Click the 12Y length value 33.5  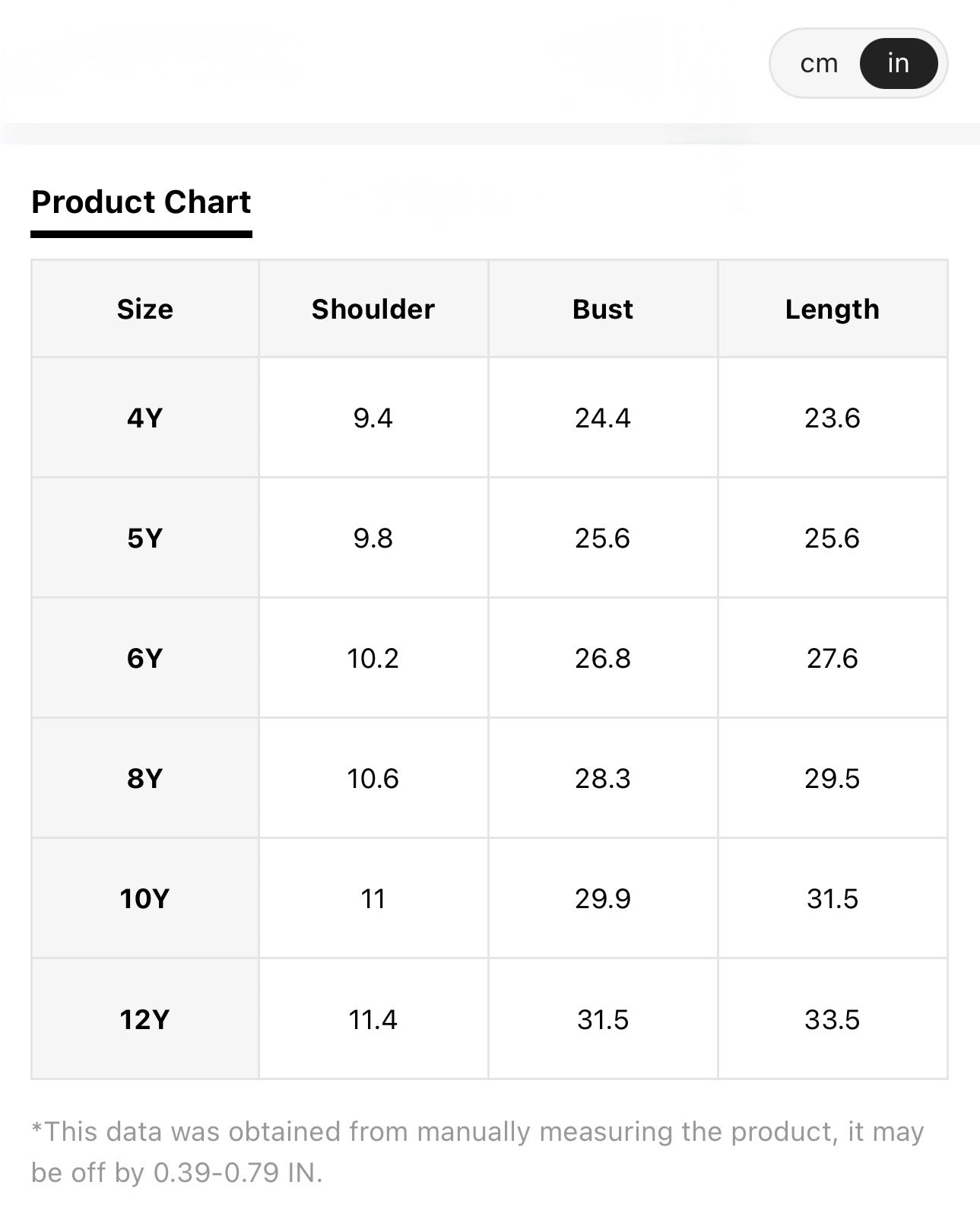click(833, 1019)
